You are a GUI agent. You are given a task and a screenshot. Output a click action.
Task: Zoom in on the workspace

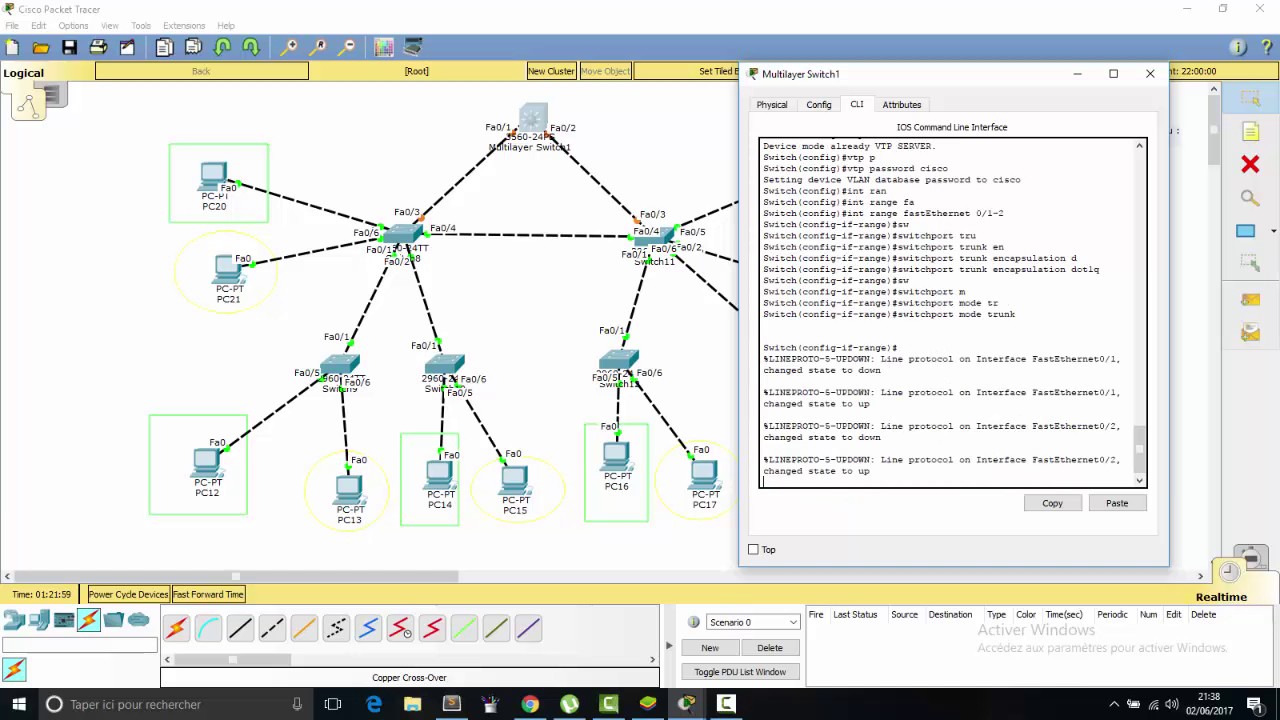289,47
